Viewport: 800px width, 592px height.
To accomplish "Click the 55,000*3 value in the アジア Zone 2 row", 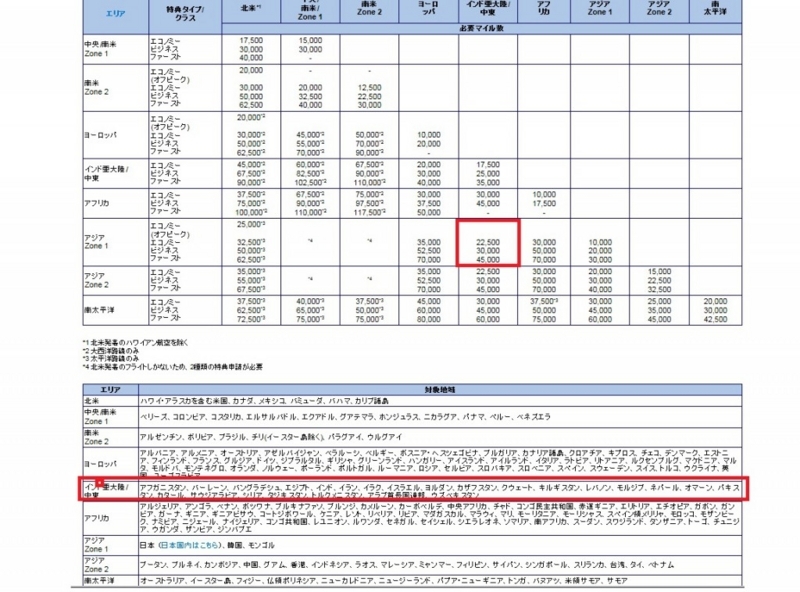I will tap(251, 280).
